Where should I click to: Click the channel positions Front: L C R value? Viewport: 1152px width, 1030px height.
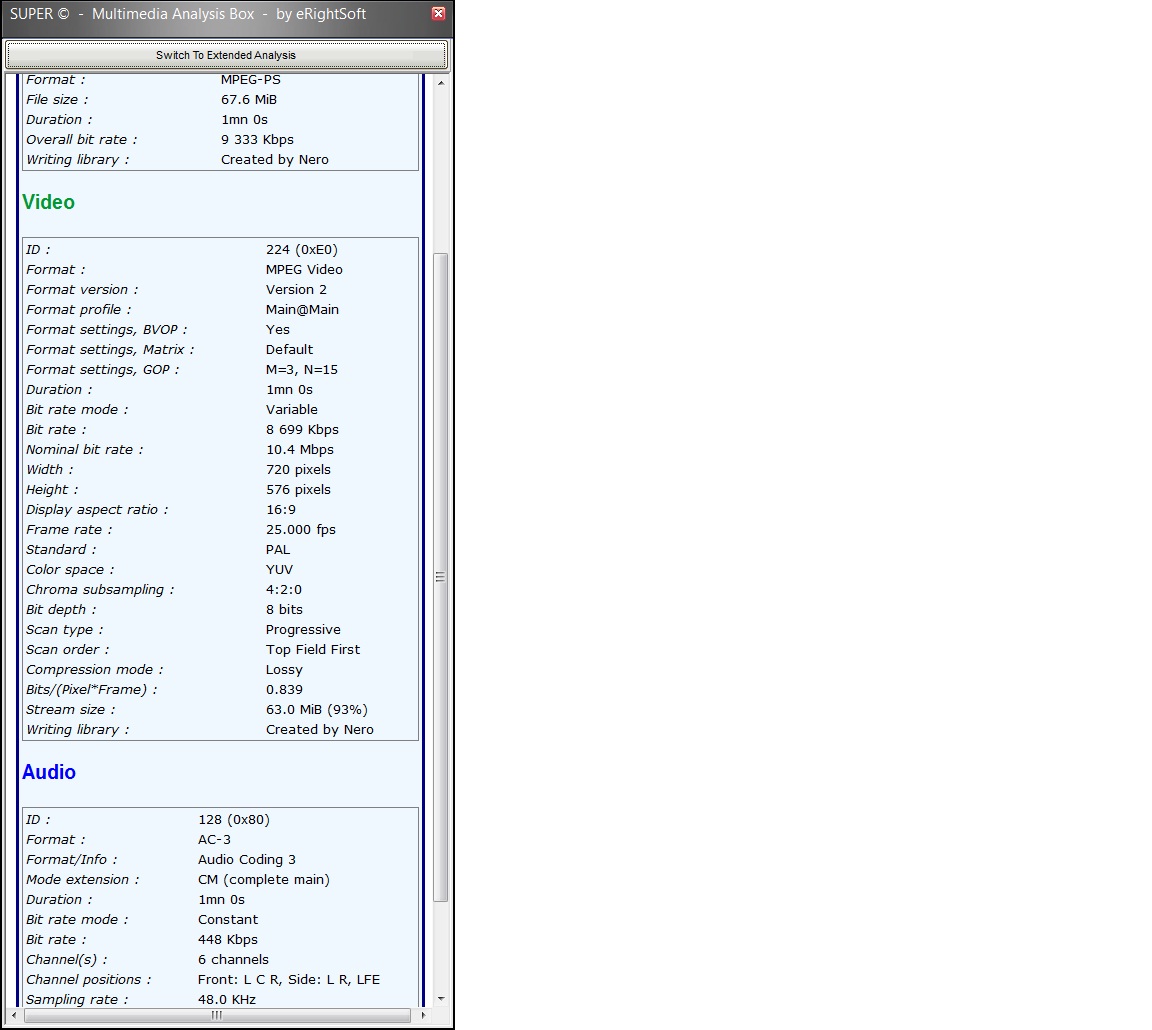[x=289, y=980]
